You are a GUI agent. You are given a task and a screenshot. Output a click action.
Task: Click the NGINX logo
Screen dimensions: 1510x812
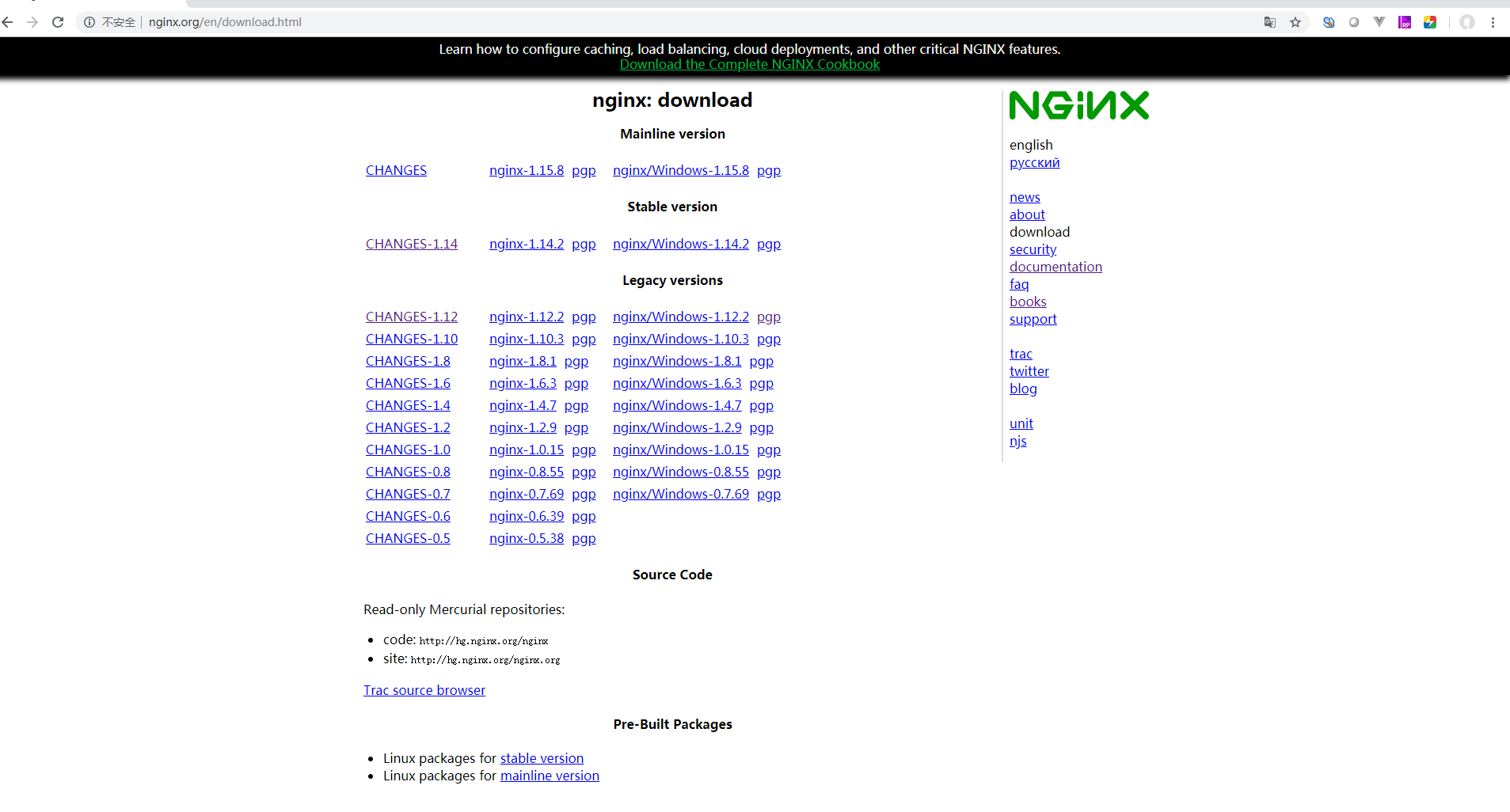point(1079,105)
